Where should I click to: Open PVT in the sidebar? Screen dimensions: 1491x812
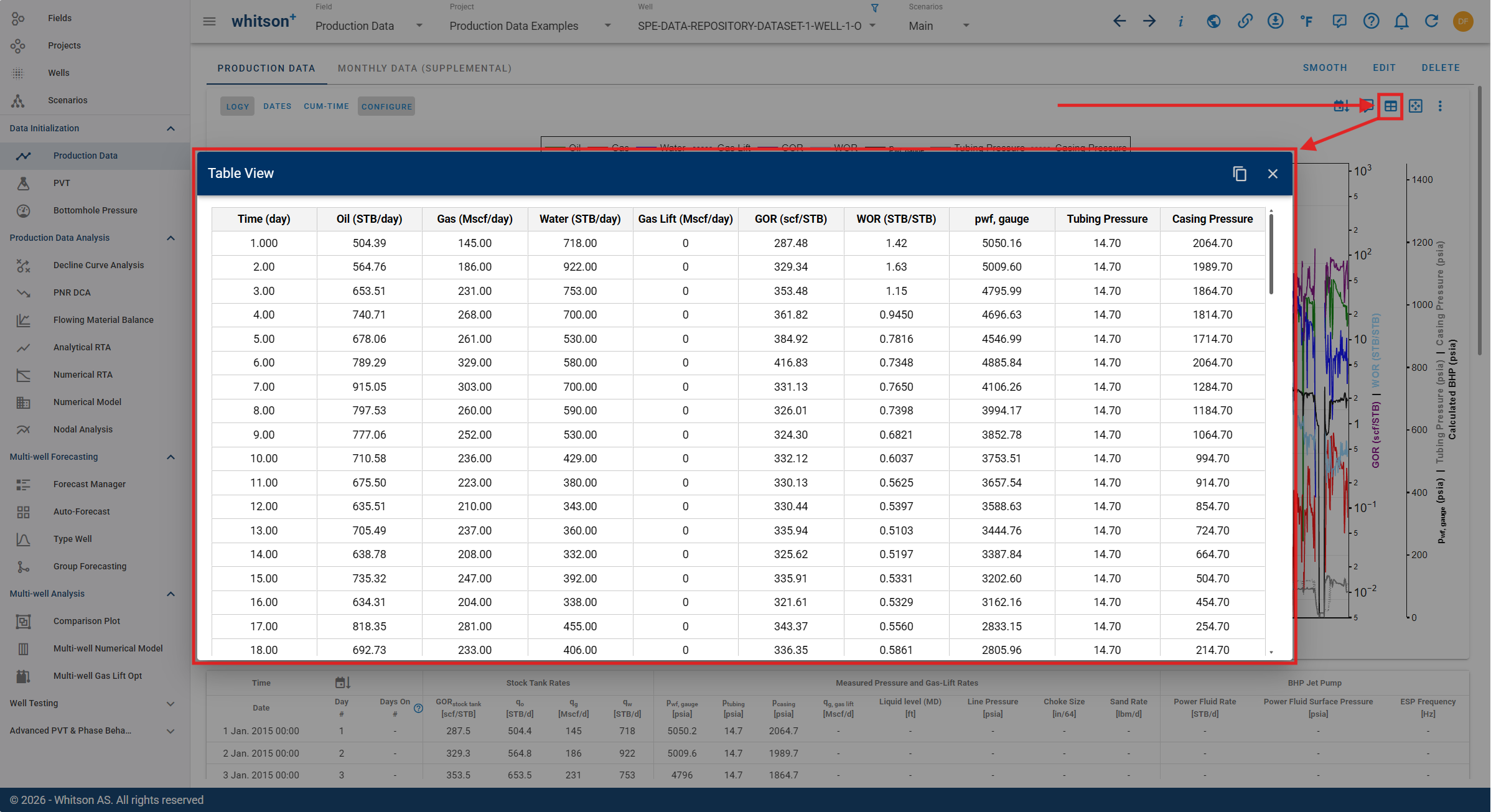pos(95,183)
